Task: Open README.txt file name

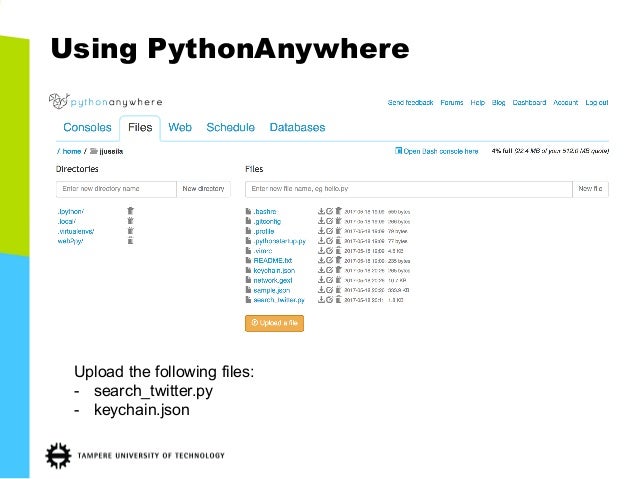Action: (273, 260)
